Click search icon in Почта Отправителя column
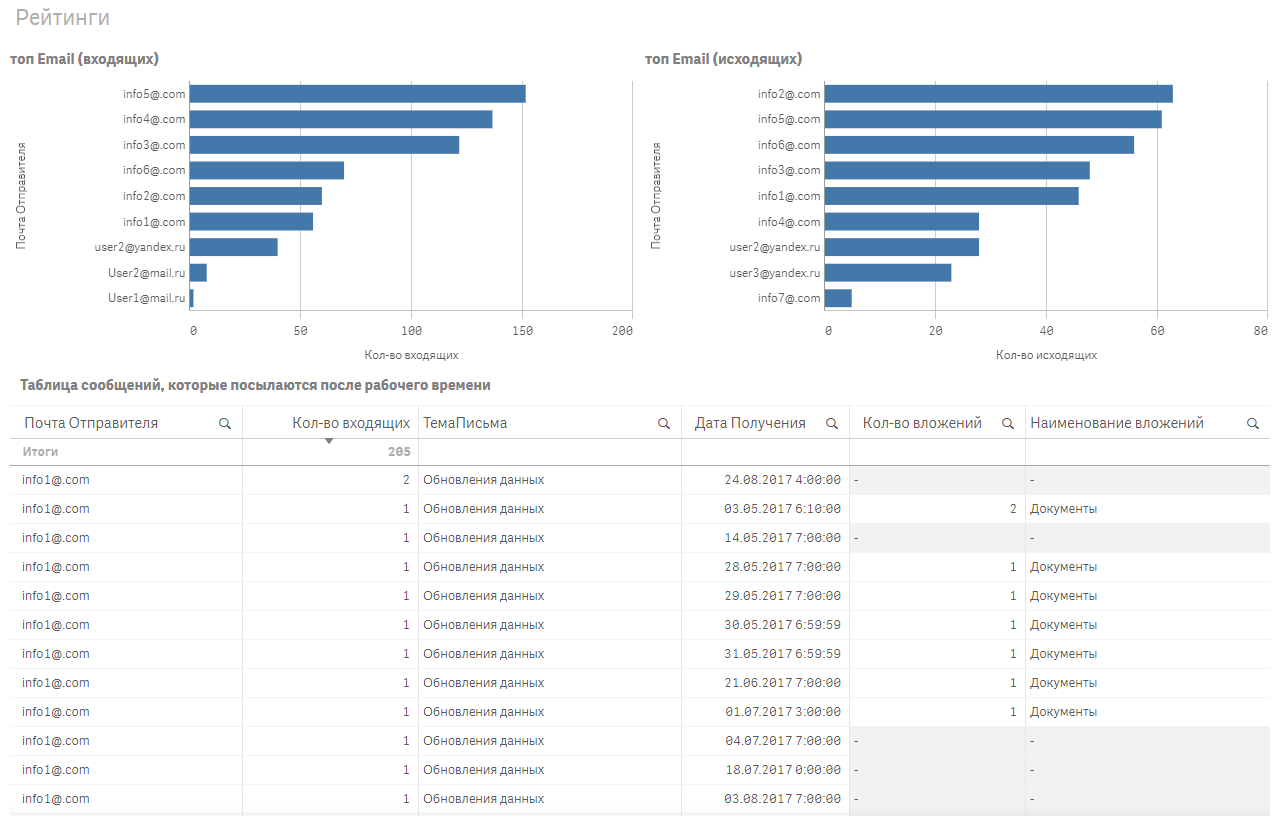Viewport: 1279px width, 816px height. (x=225, y=424)
